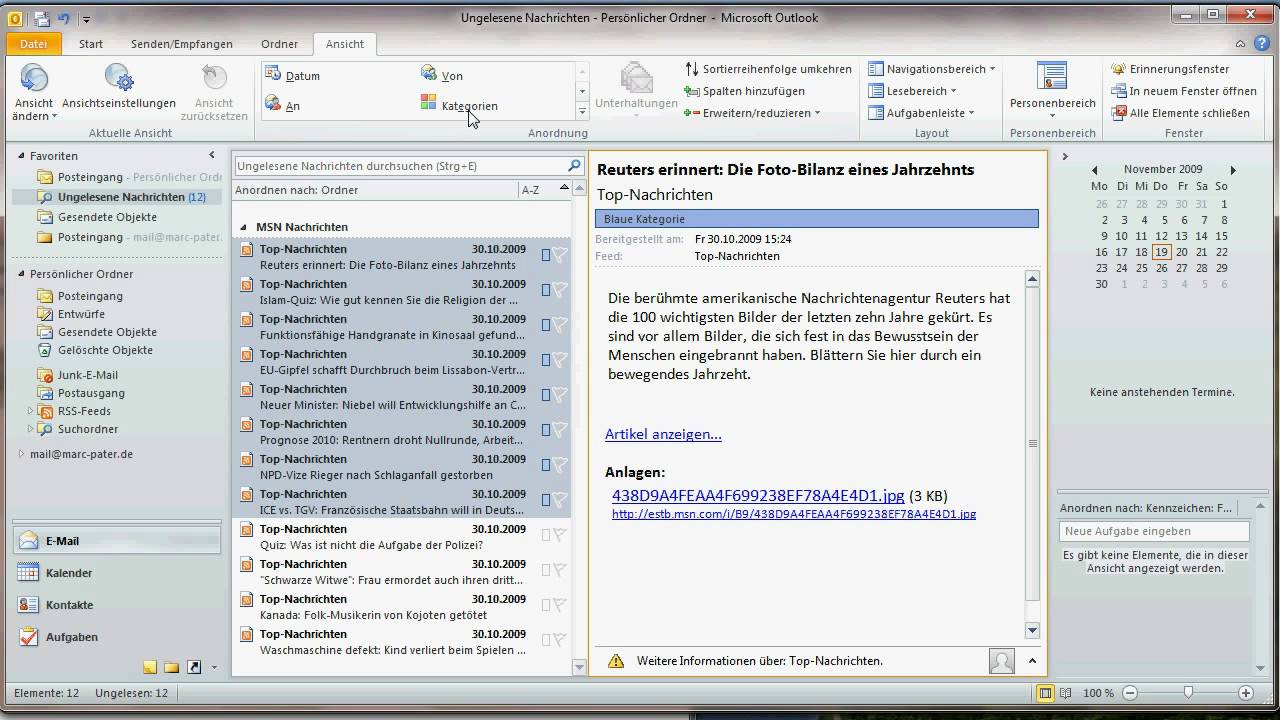Click the folder list icon in navigation footer
This screenshot has width=1280, height=720.
tap(172, 667)
